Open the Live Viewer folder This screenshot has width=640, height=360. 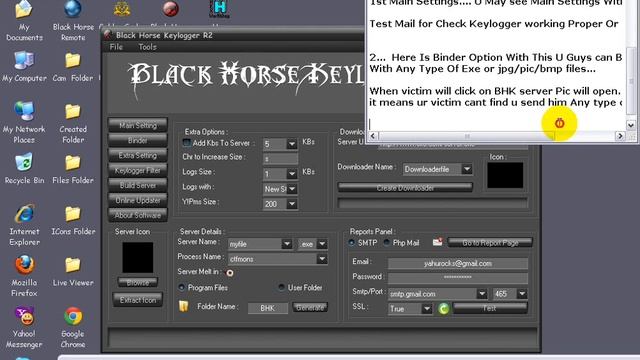[73, 271]
